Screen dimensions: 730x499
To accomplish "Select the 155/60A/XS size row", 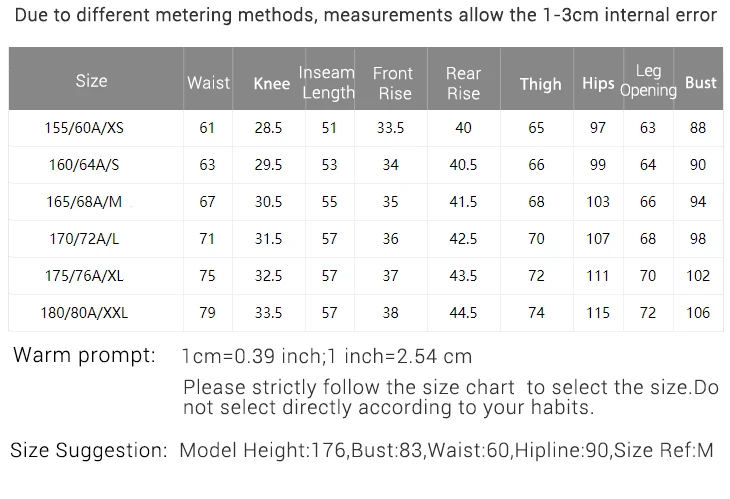I will (x=366, y=128).
